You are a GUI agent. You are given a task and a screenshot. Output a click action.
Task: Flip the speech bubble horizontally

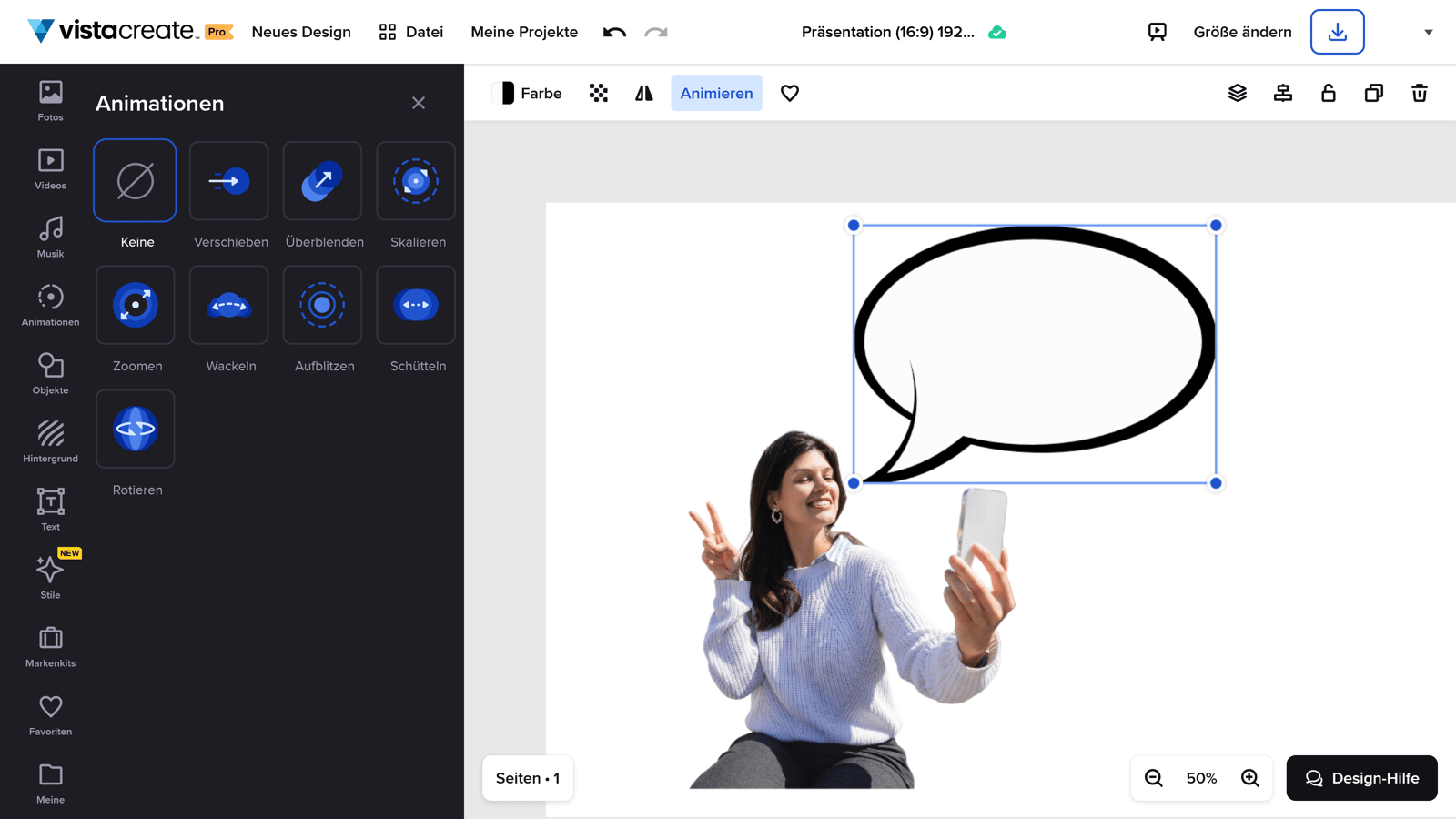click(643, 92)
